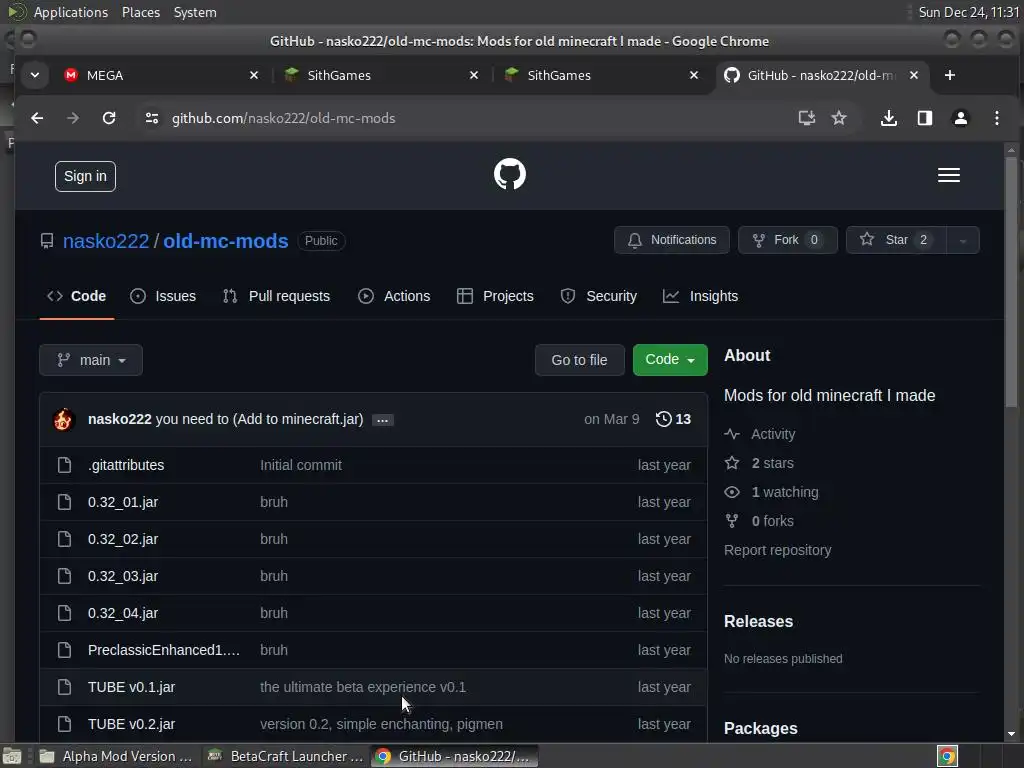The width and height of the screenshot is (1024, 768).
Task: Open Chrome downloads icon
Action: (x=888, y=118)
